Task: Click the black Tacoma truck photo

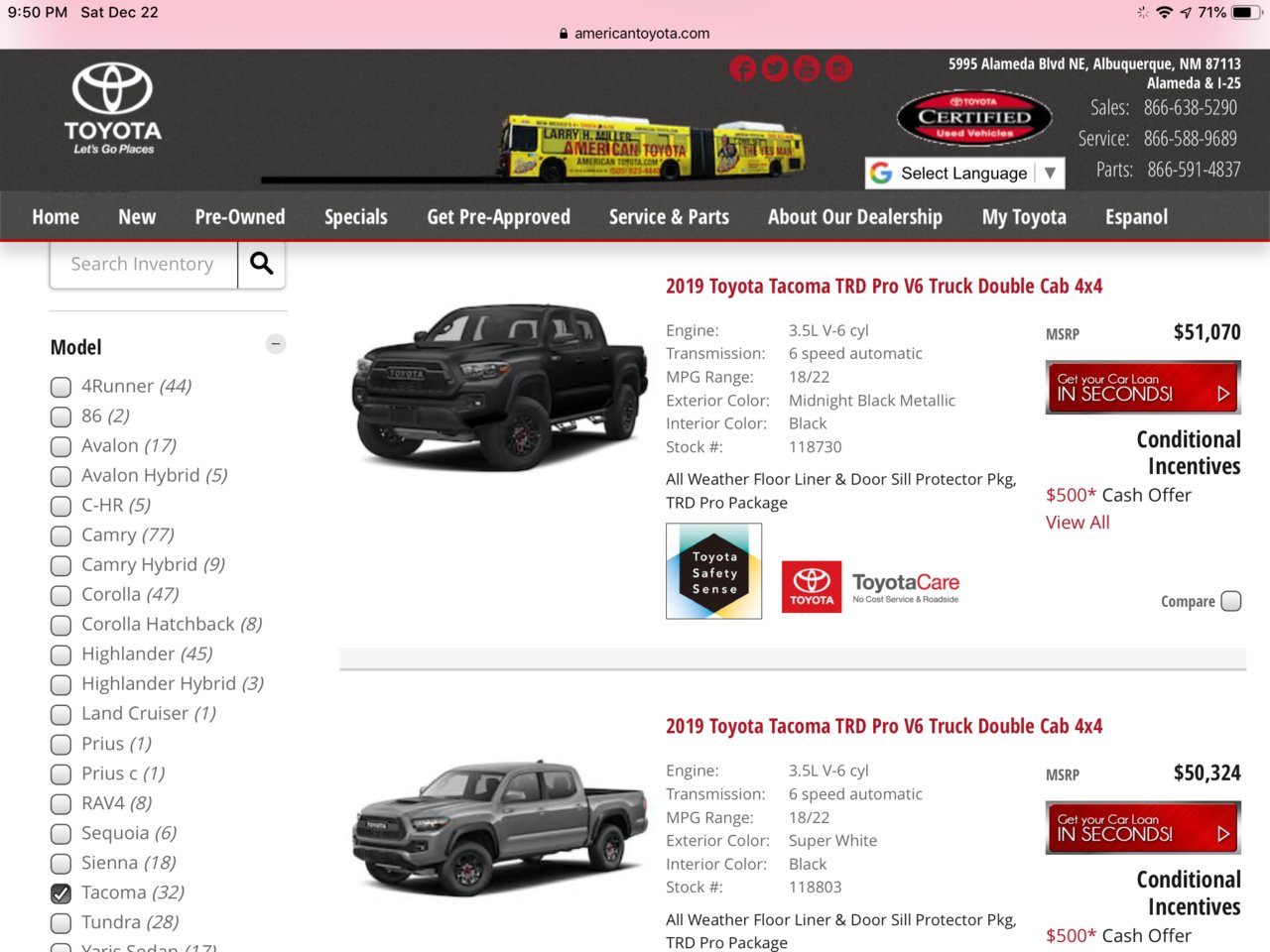Action: pos(500,386)
